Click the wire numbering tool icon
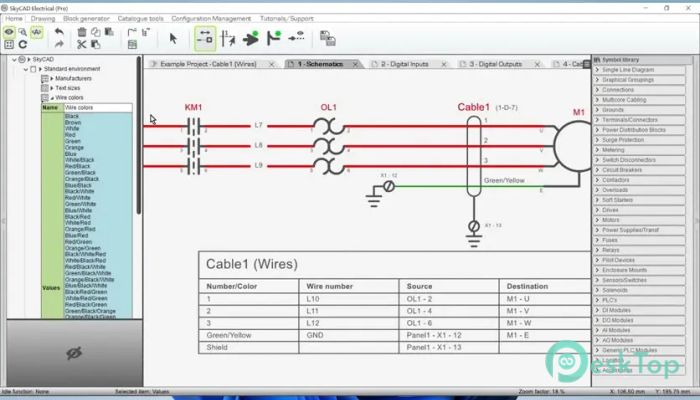Viewport: 700px width, 400px height. (x=228, y=38)
